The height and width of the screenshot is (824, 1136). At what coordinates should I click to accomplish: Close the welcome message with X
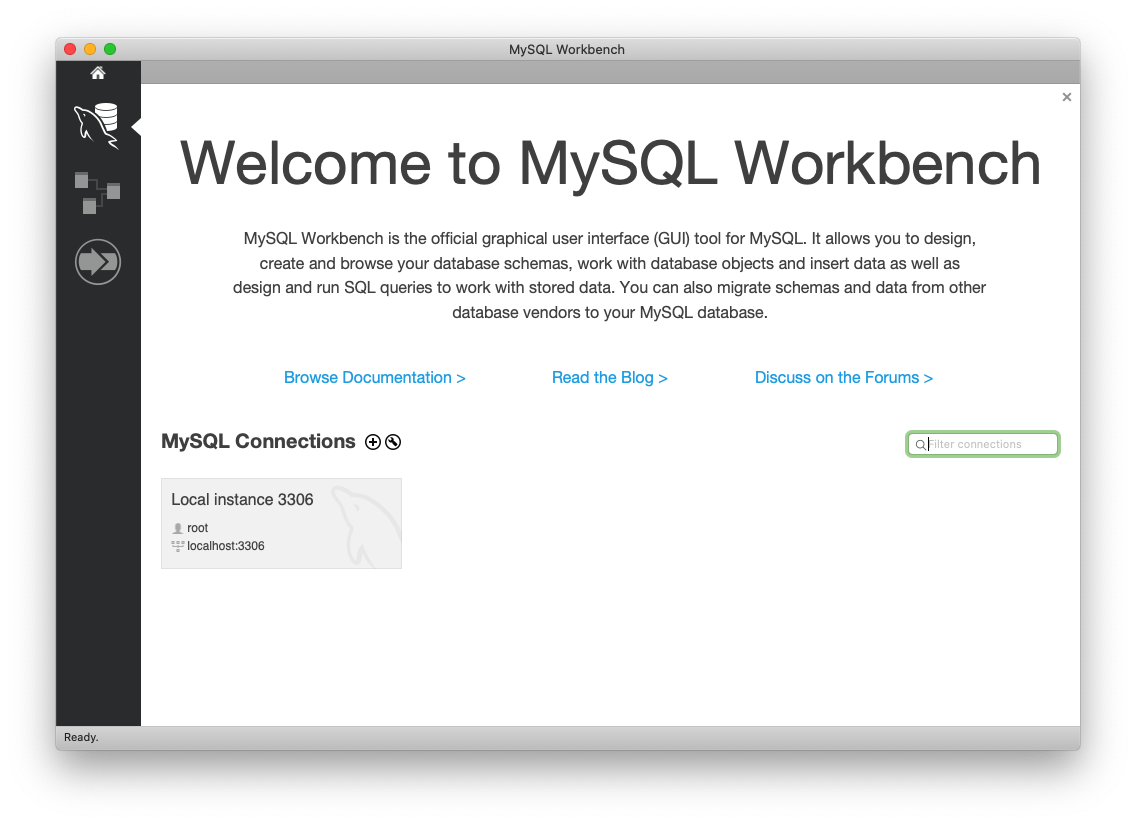click(1066, 97)
